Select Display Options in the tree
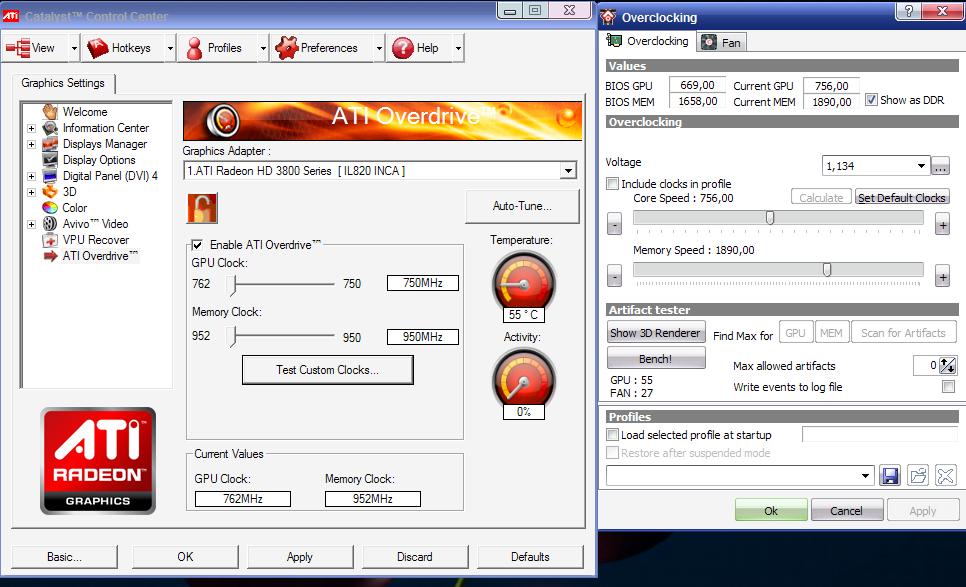The height and width of the screenshot is (587, 966). pyautogui.click(x=99, y=160)
